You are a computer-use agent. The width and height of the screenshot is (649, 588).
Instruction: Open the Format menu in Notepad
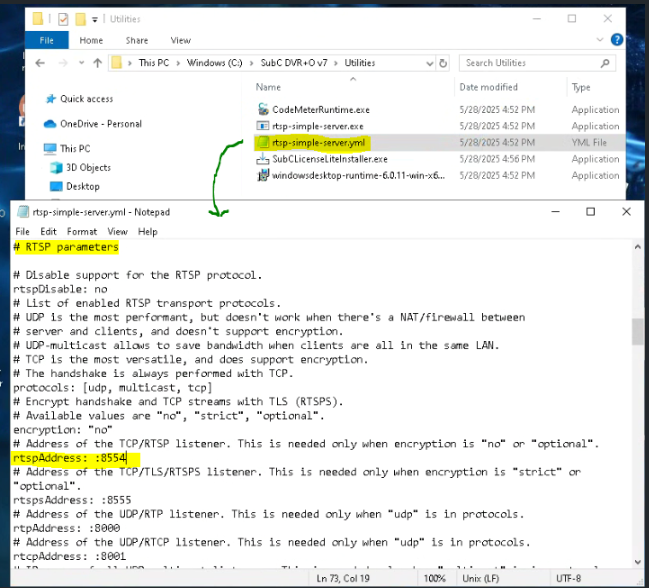point(82,231)
